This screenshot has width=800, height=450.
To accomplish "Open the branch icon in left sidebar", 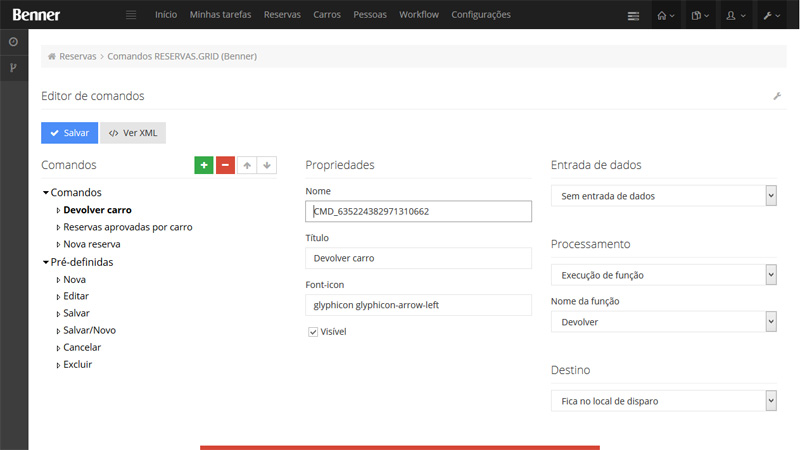I will pos(13,68).
